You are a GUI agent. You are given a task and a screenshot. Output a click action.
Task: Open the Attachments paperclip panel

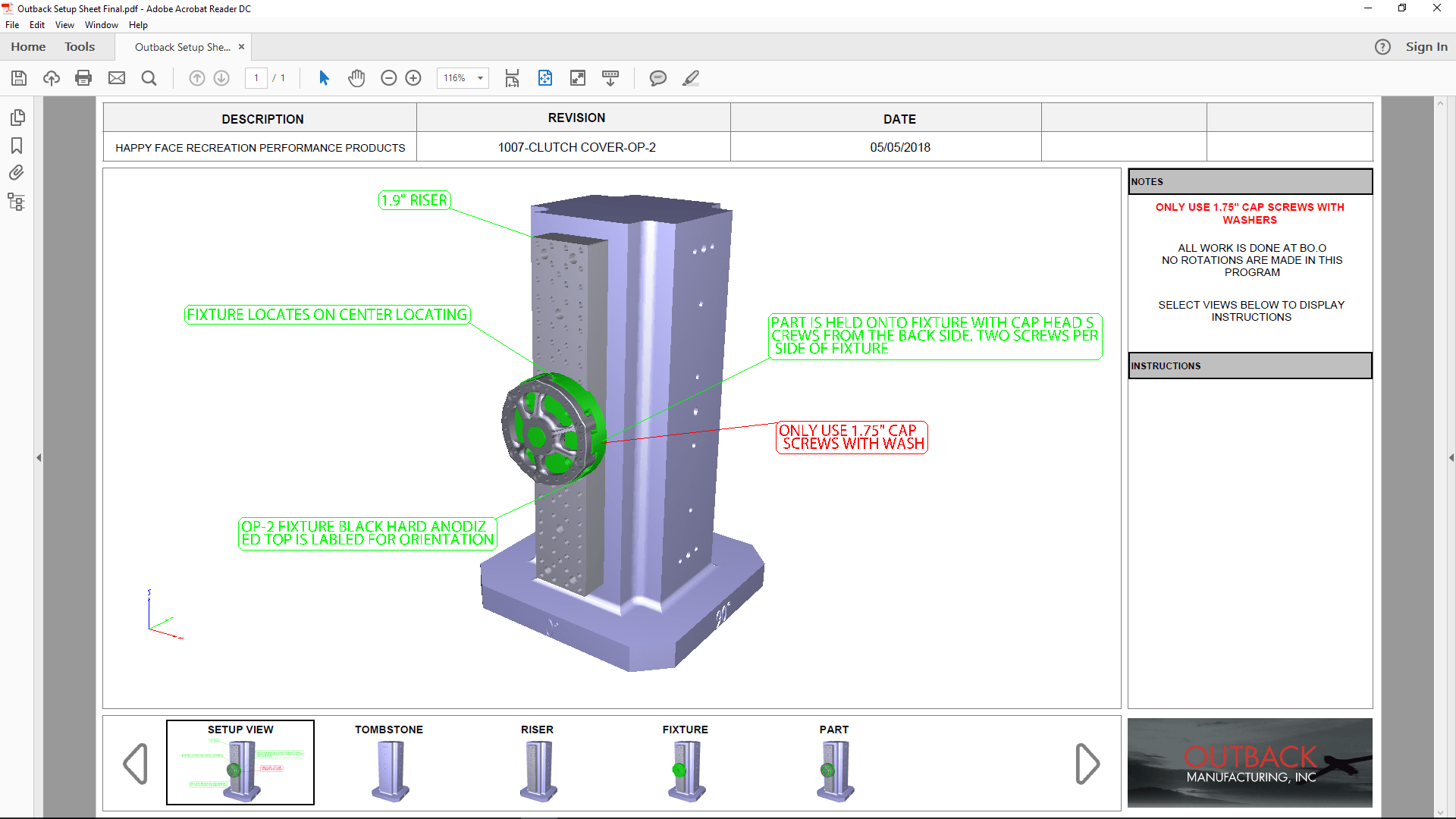[x=17, y=173]
